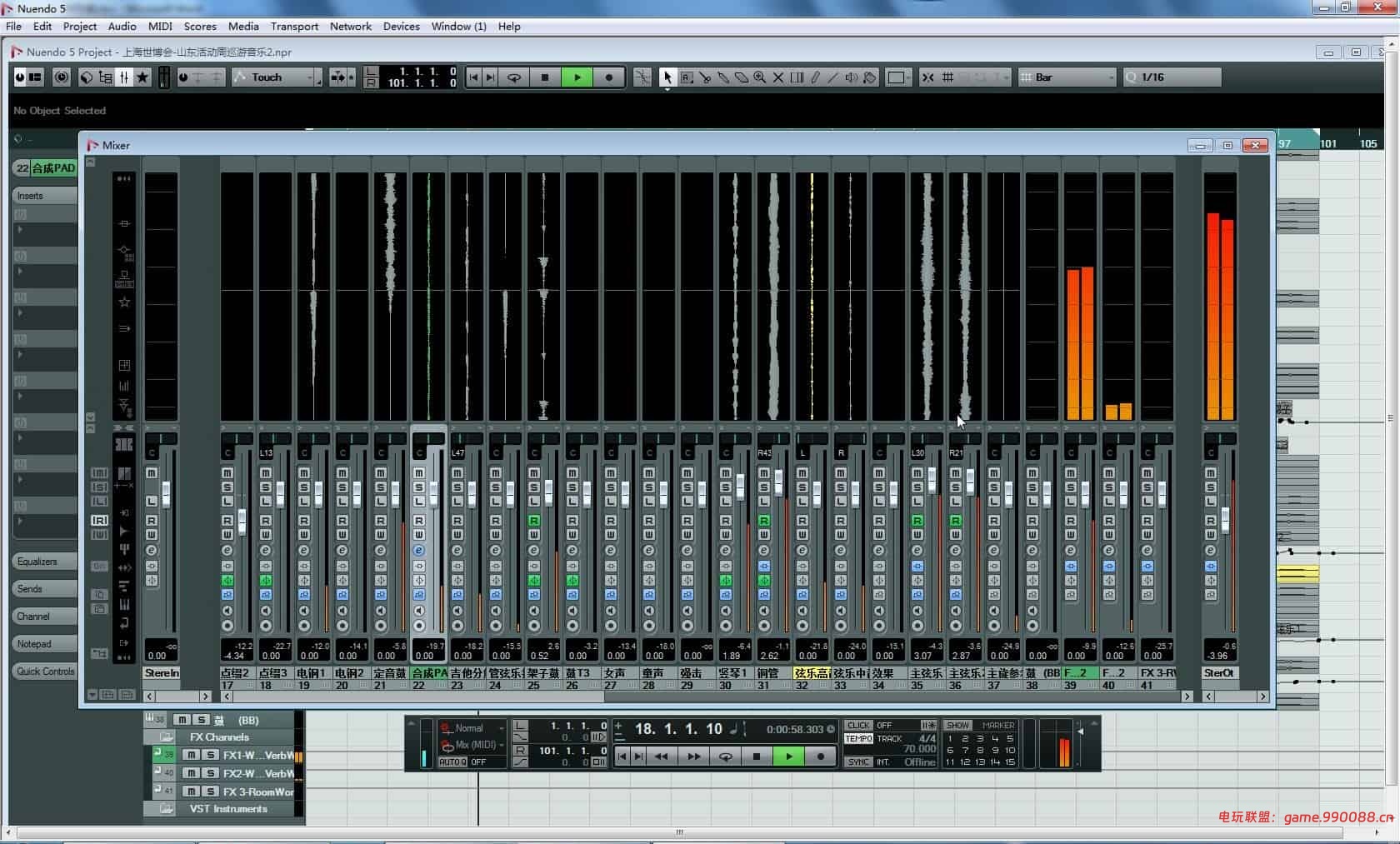
Task: Toggle the SYNC button in transport
Action: [858, 762]
